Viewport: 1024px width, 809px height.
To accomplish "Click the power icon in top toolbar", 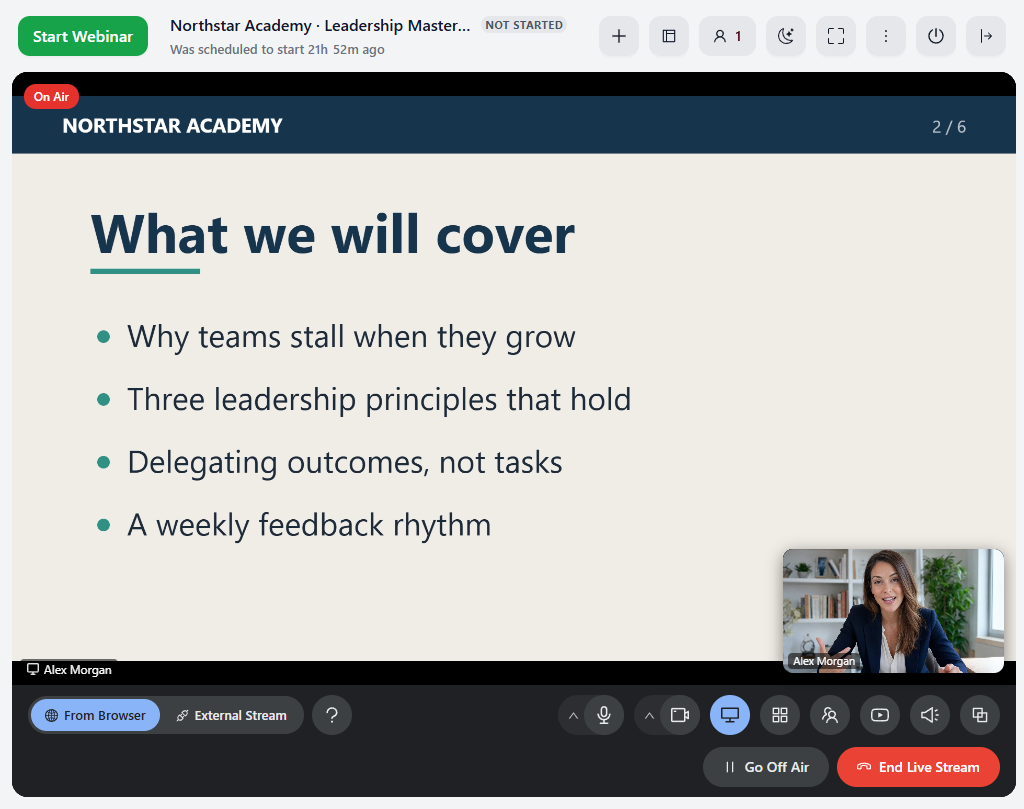I will pos(936,36).
